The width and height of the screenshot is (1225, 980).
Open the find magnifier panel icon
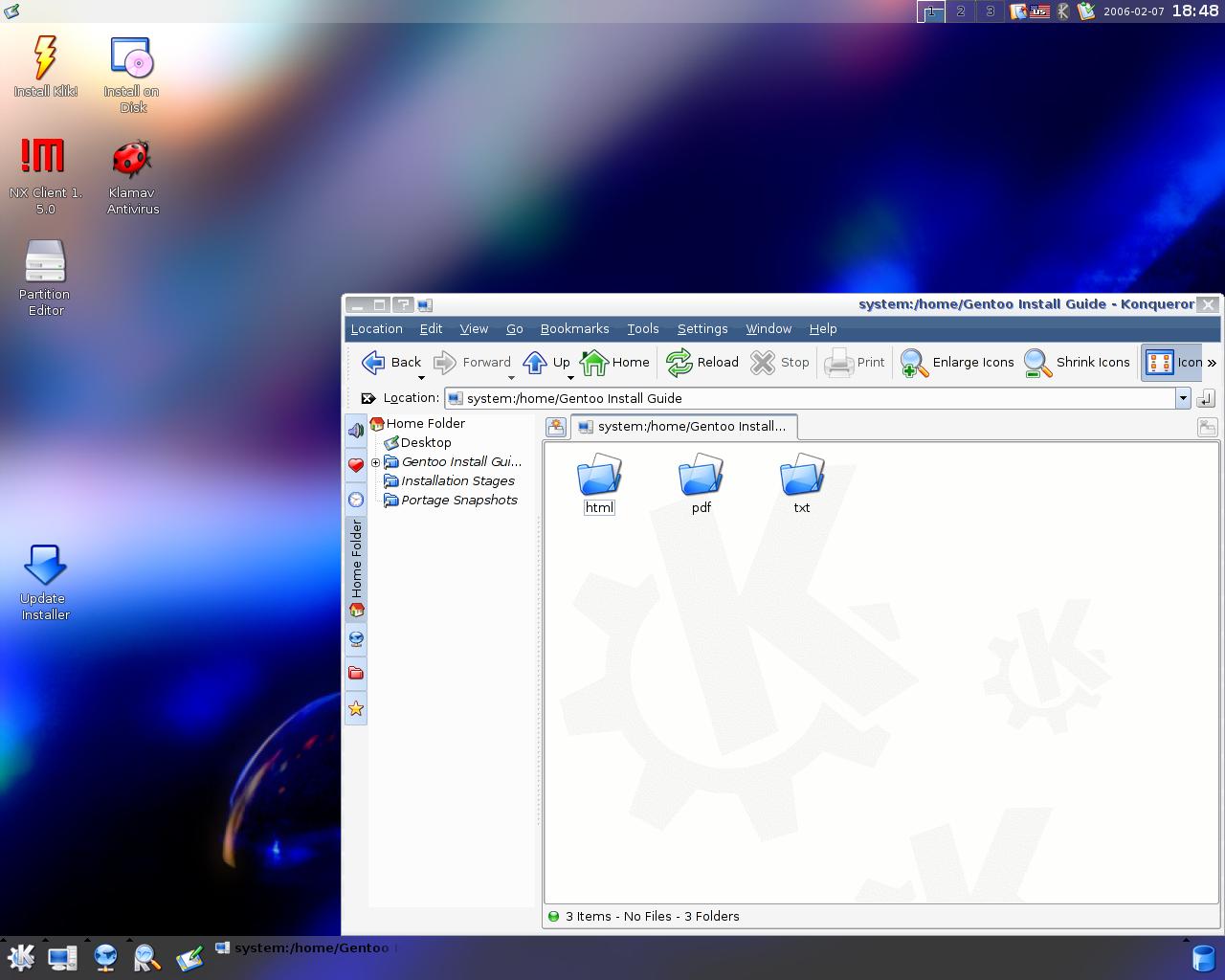146,957
